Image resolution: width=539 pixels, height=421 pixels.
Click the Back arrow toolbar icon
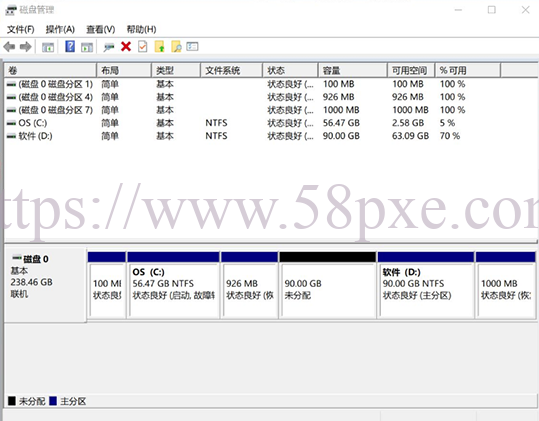click(x=9, y=46)
